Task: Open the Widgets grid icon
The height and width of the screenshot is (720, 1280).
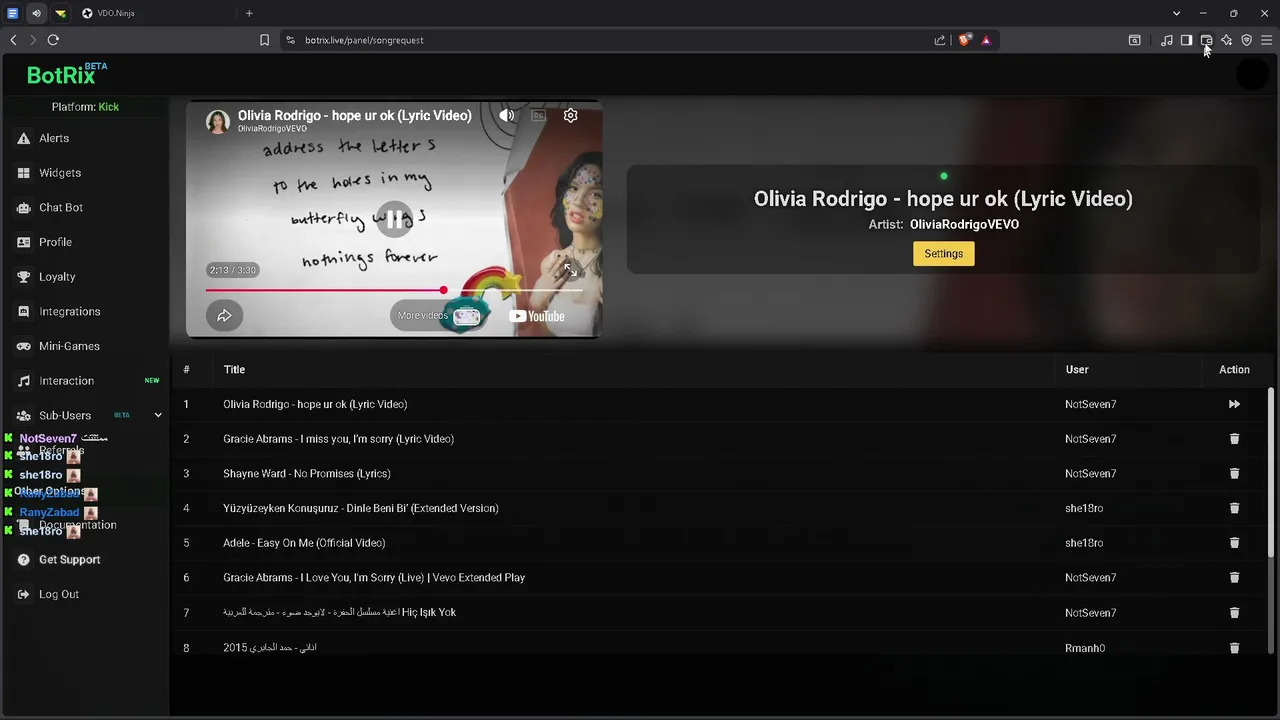Action: (24, 173)
